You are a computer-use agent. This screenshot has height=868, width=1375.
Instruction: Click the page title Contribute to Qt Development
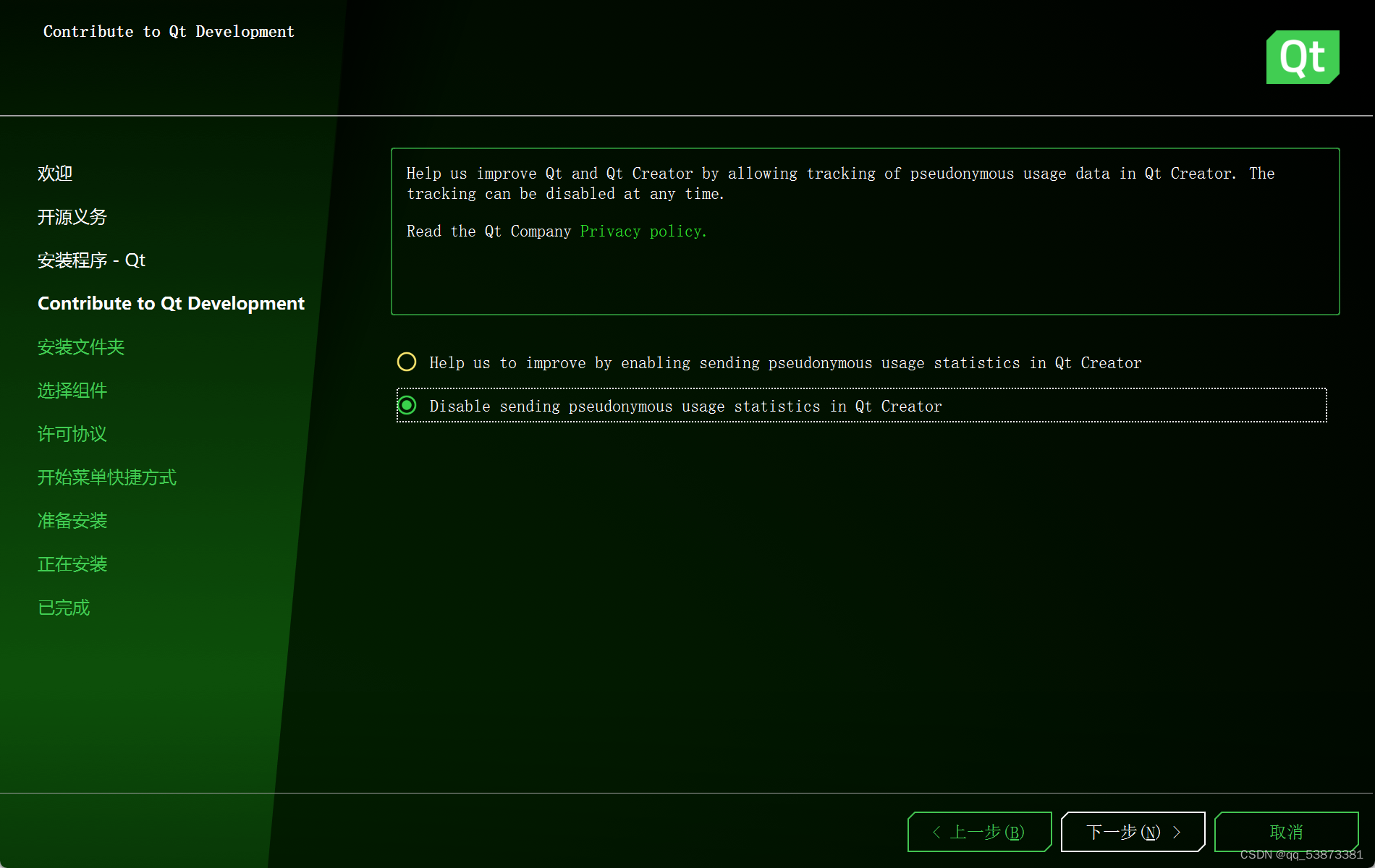point(169,32)
